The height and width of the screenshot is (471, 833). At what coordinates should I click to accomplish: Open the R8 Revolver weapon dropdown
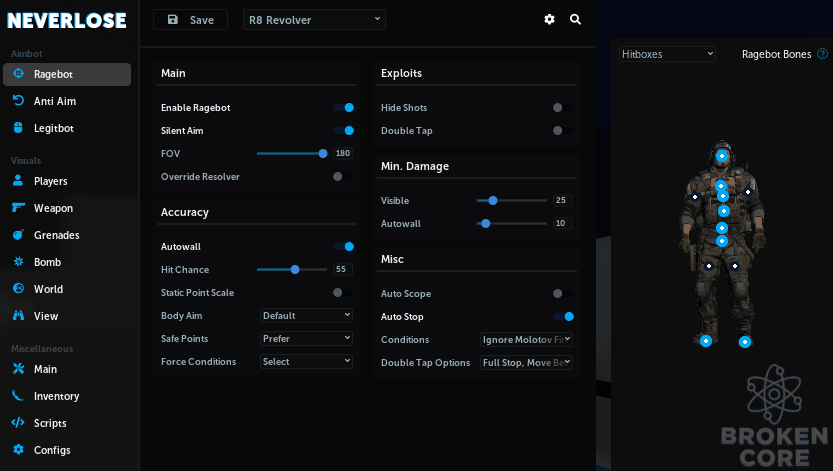314,20
